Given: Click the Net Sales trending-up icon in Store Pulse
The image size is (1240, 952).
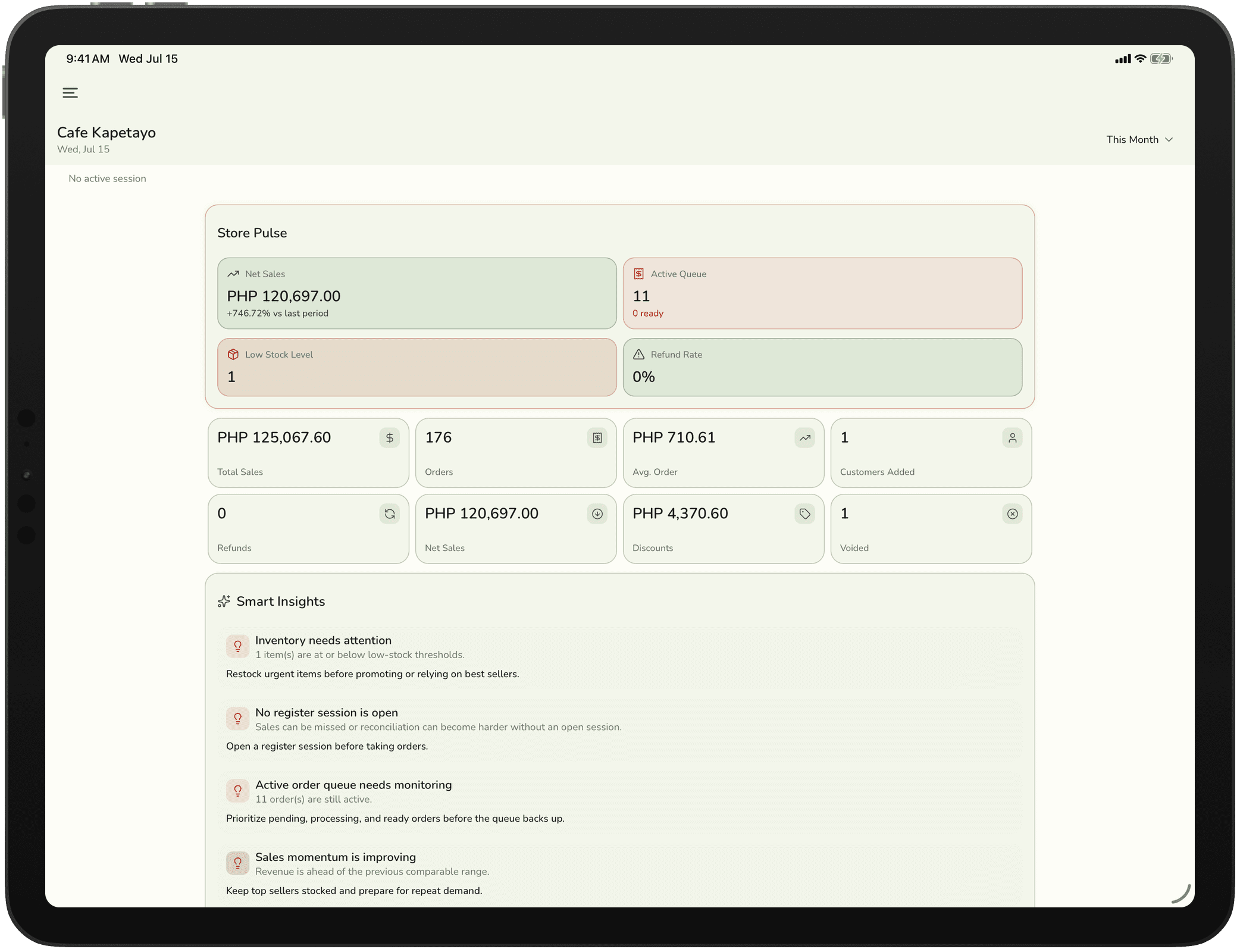Looking at the screenshot, I should (x=233, y=274).
